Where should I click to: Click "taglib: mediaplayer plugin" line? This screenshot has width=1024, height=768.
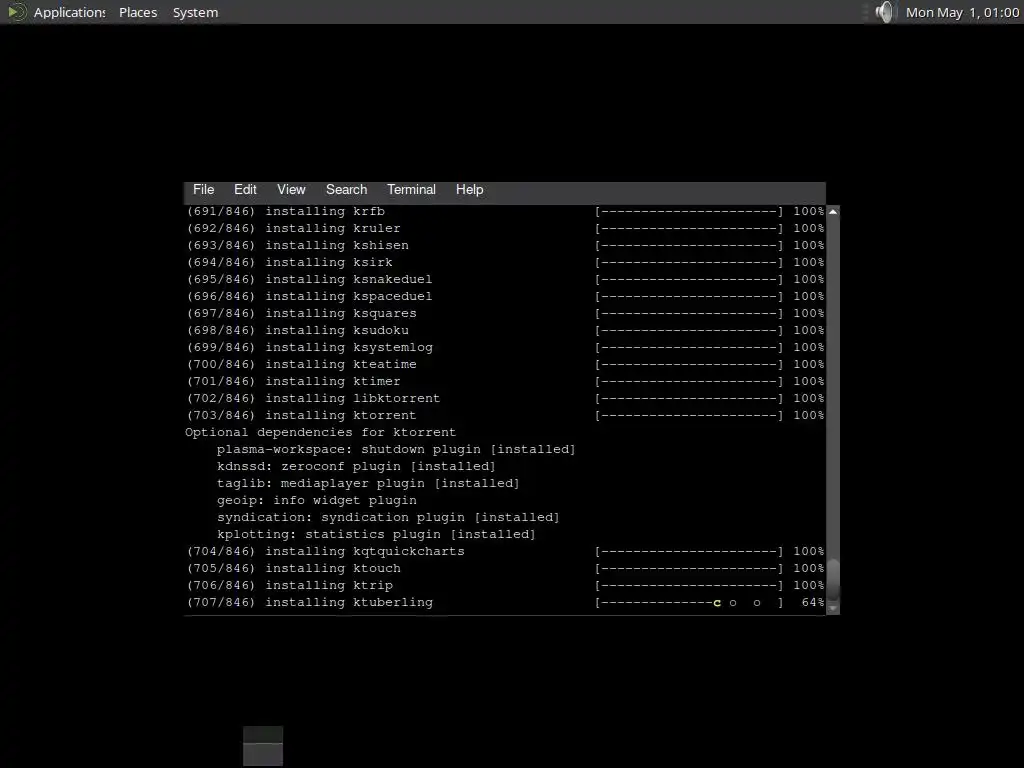click(368, 483)
